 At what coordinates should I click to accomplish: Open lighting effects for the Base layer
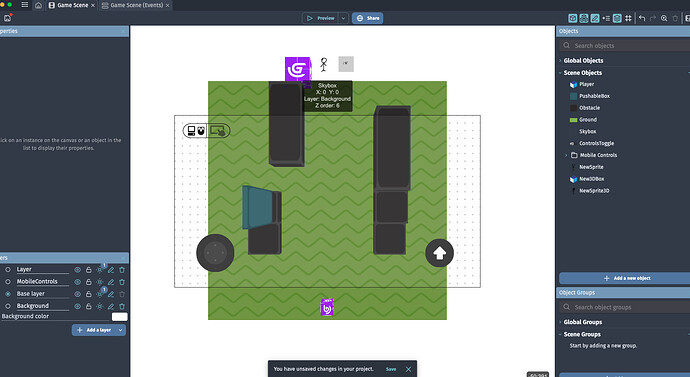100,294
